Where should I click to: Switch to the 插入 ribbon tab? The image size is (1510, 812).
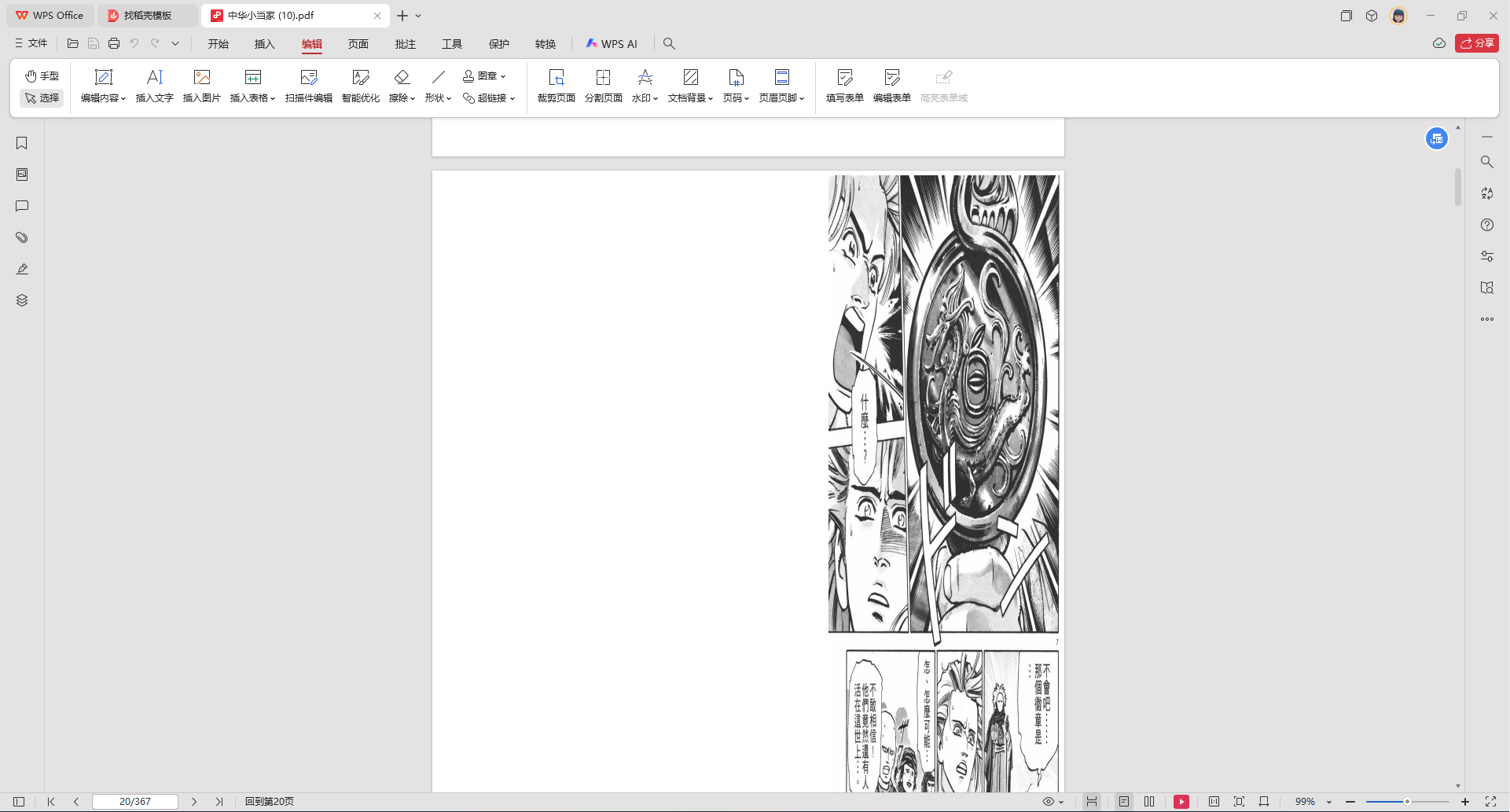click(265, 44)
